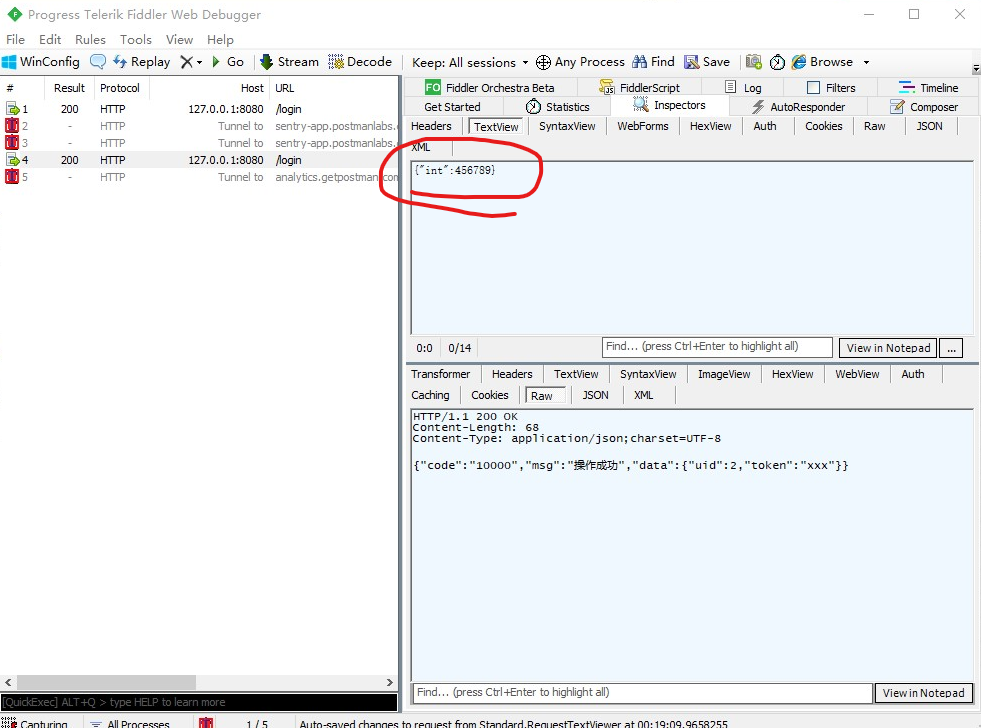
Task: Open the Filters tab
Action: tap(831, 88)
